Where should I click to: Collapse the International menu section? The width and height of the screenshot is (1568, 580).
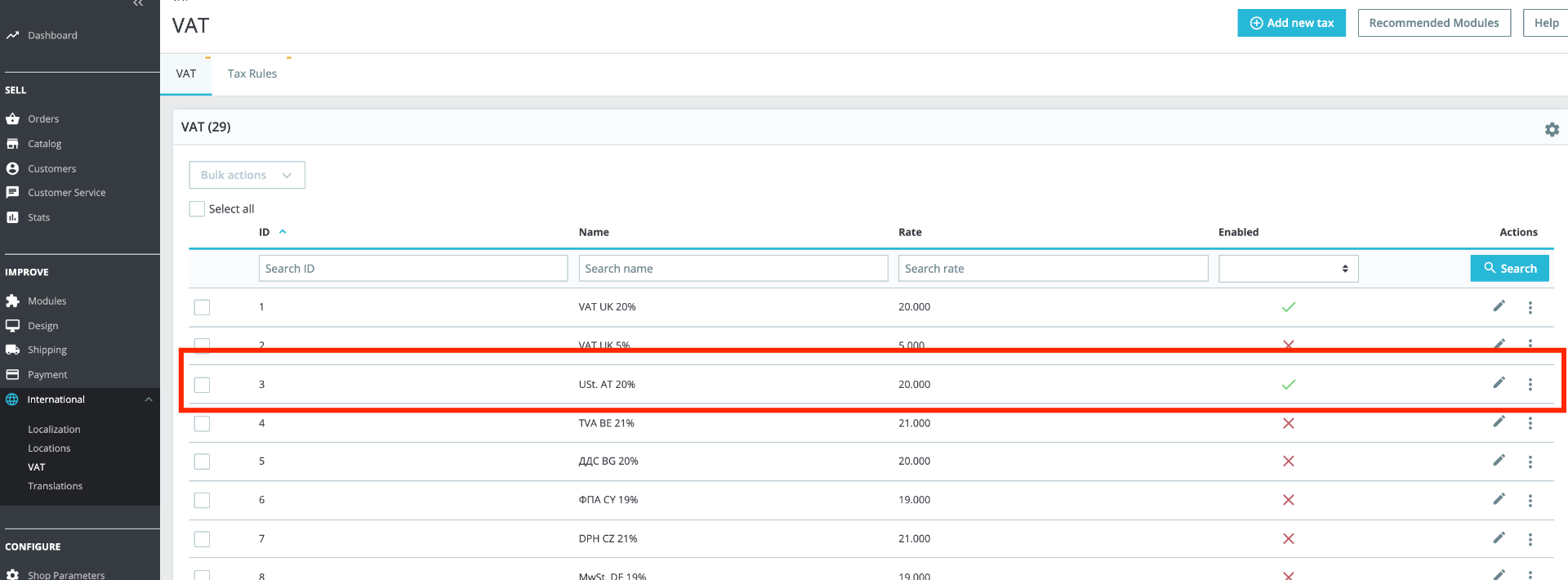(148, 399)
